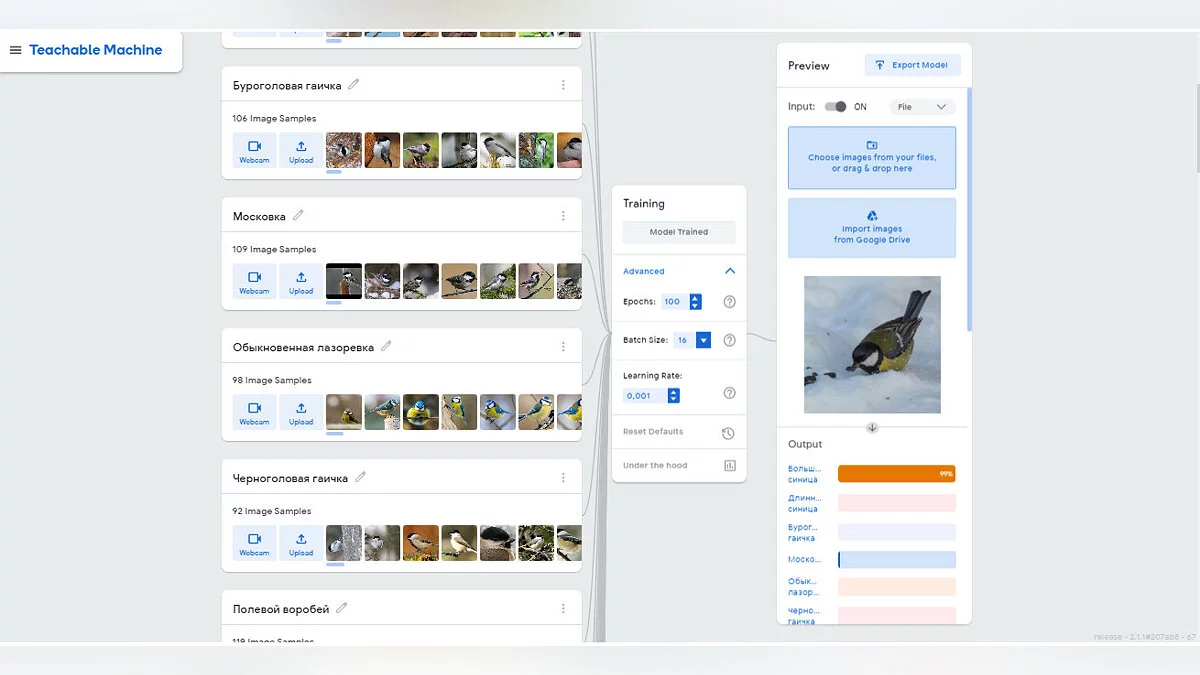This screenshot has width=1200, height=675.
Task: Import images from Google Drive
Action: click(x=872, y=228)
